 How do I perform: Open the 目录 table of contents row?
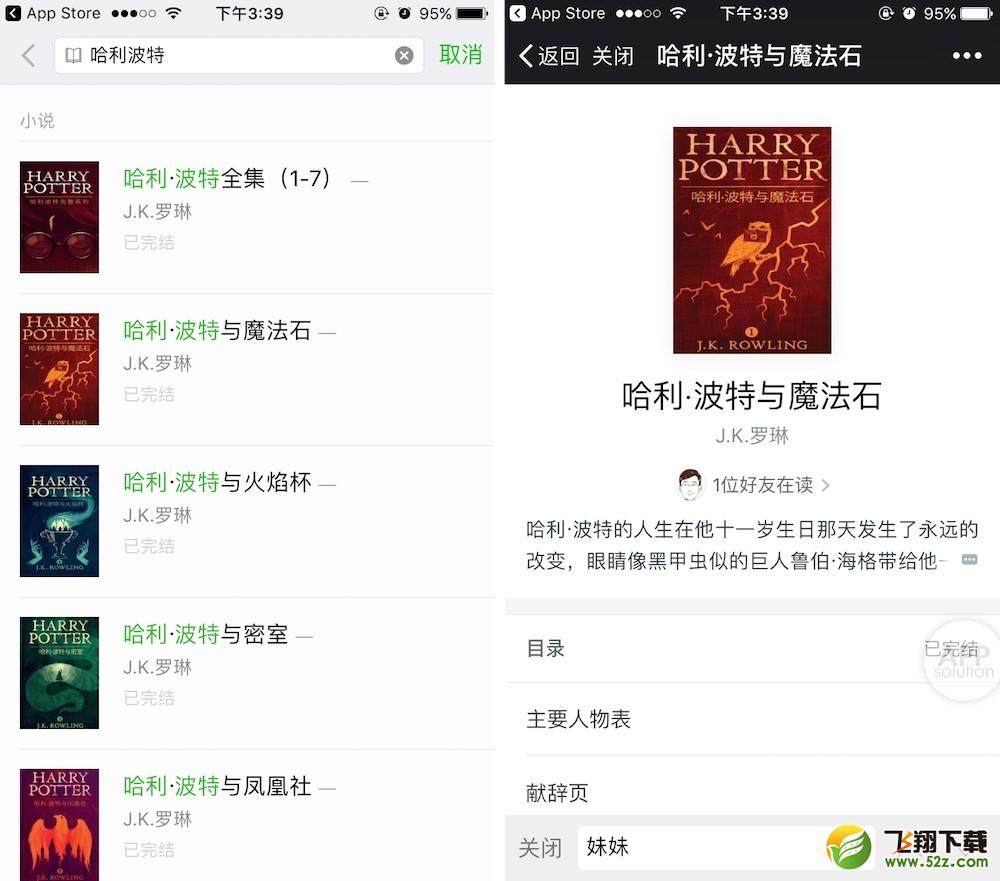(753, 649)
